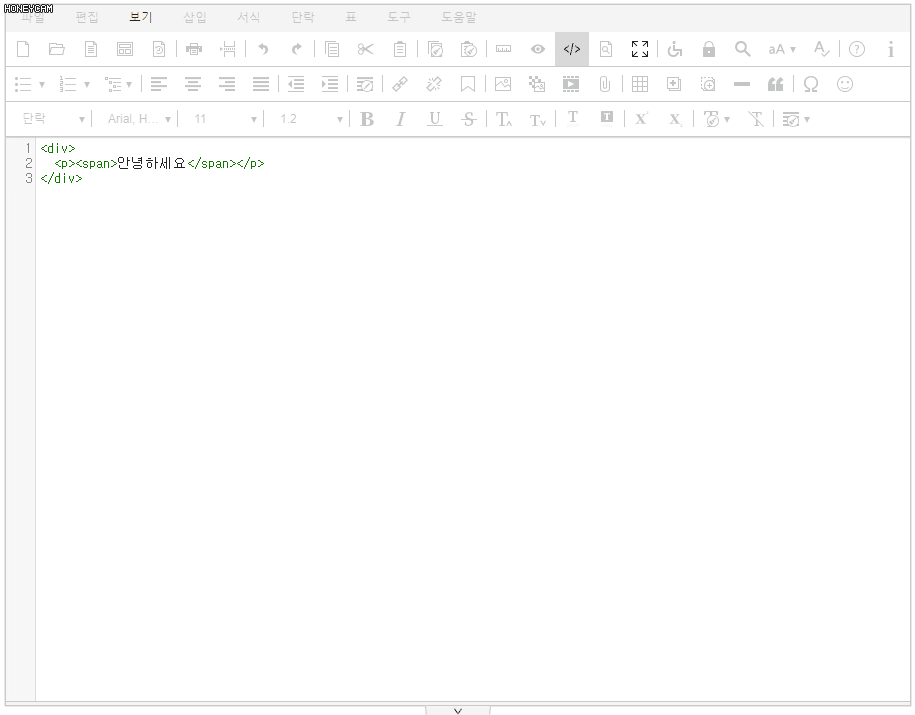This screenshot has height=715, width=915.
Task: Open the font size 11 dropdown
Action: (x=225, y=119)
